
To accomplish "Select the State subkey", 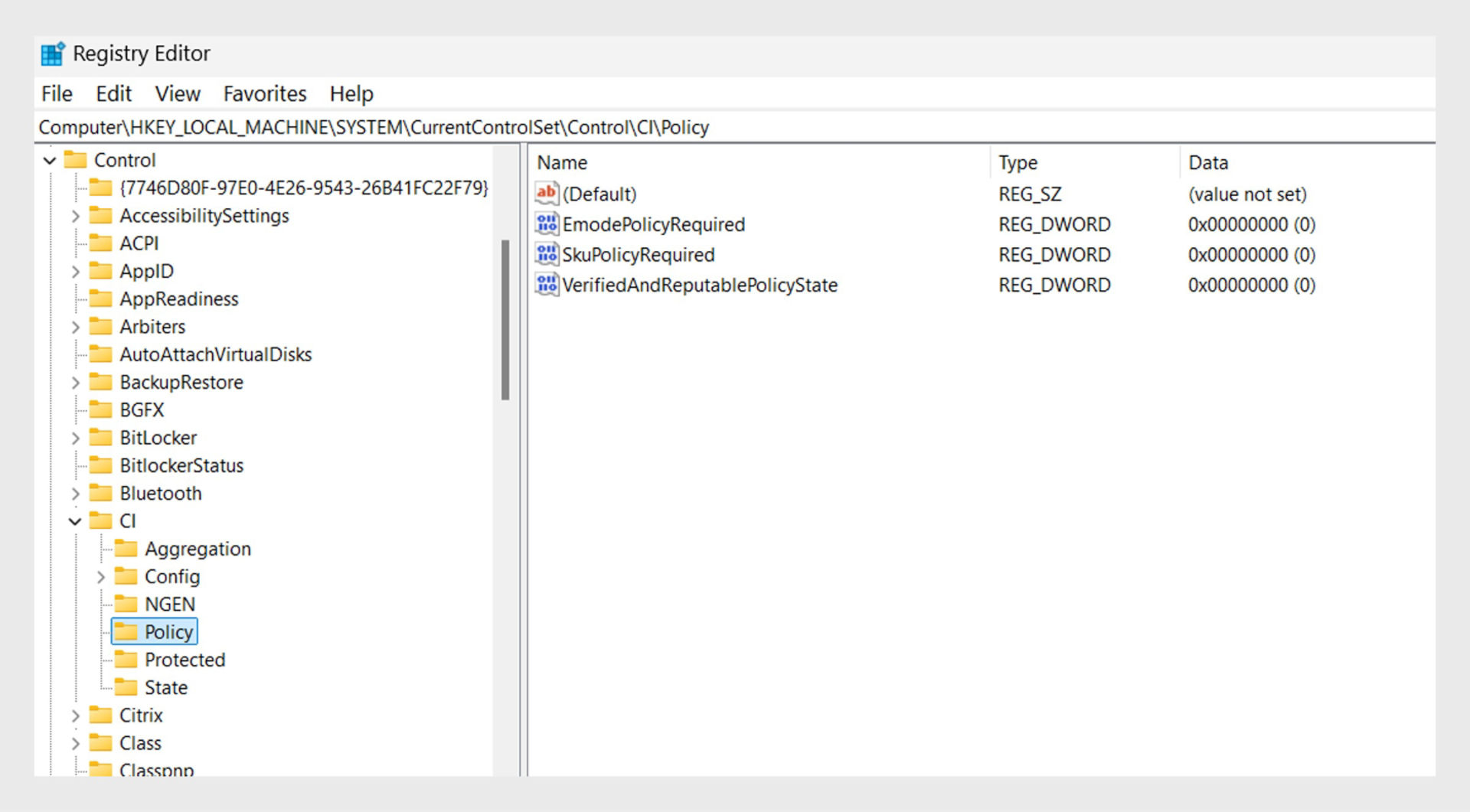I will click(x=165, y=686).
